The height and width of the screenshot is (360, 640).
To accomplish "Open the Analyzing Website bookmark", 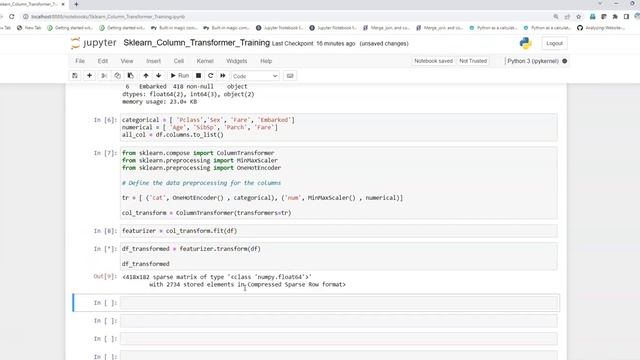I will [600, 28].
